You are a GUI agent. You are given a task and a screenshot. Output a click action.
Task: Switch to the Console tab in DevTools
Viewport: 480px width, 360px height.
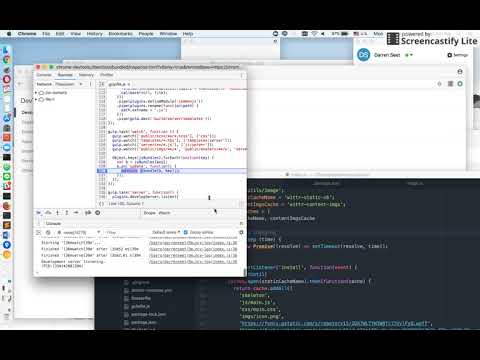click(x=44, y=75)
